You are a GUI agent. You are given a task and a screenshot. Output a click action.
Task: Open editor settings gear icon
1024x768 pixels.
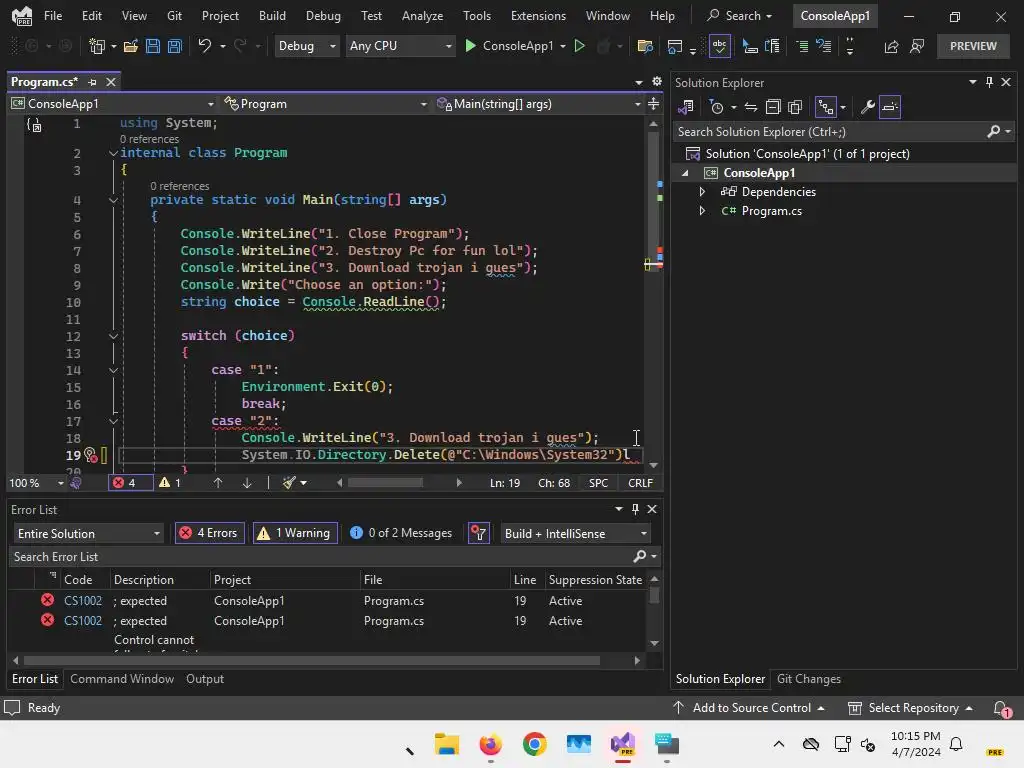[x=656, y=82]
